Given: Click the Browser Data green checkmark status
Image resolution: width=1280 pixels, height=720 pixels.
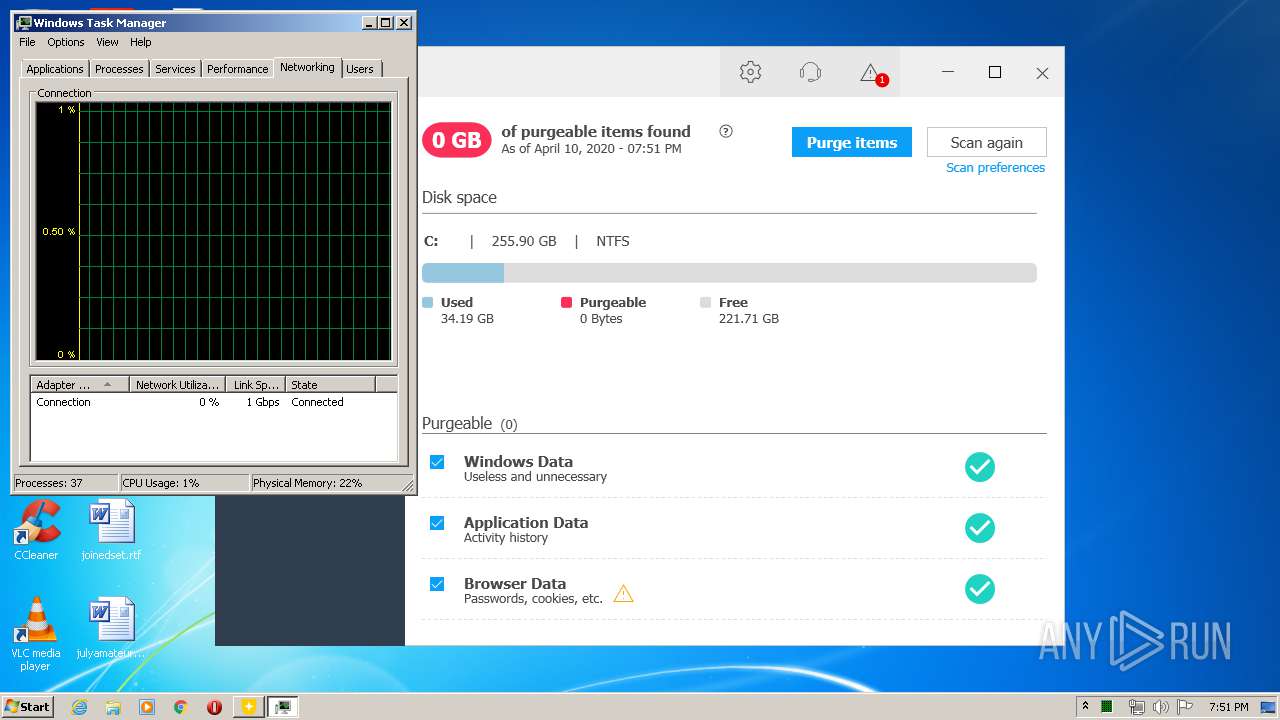Looking at the screenshot, I should coord(980,589).
